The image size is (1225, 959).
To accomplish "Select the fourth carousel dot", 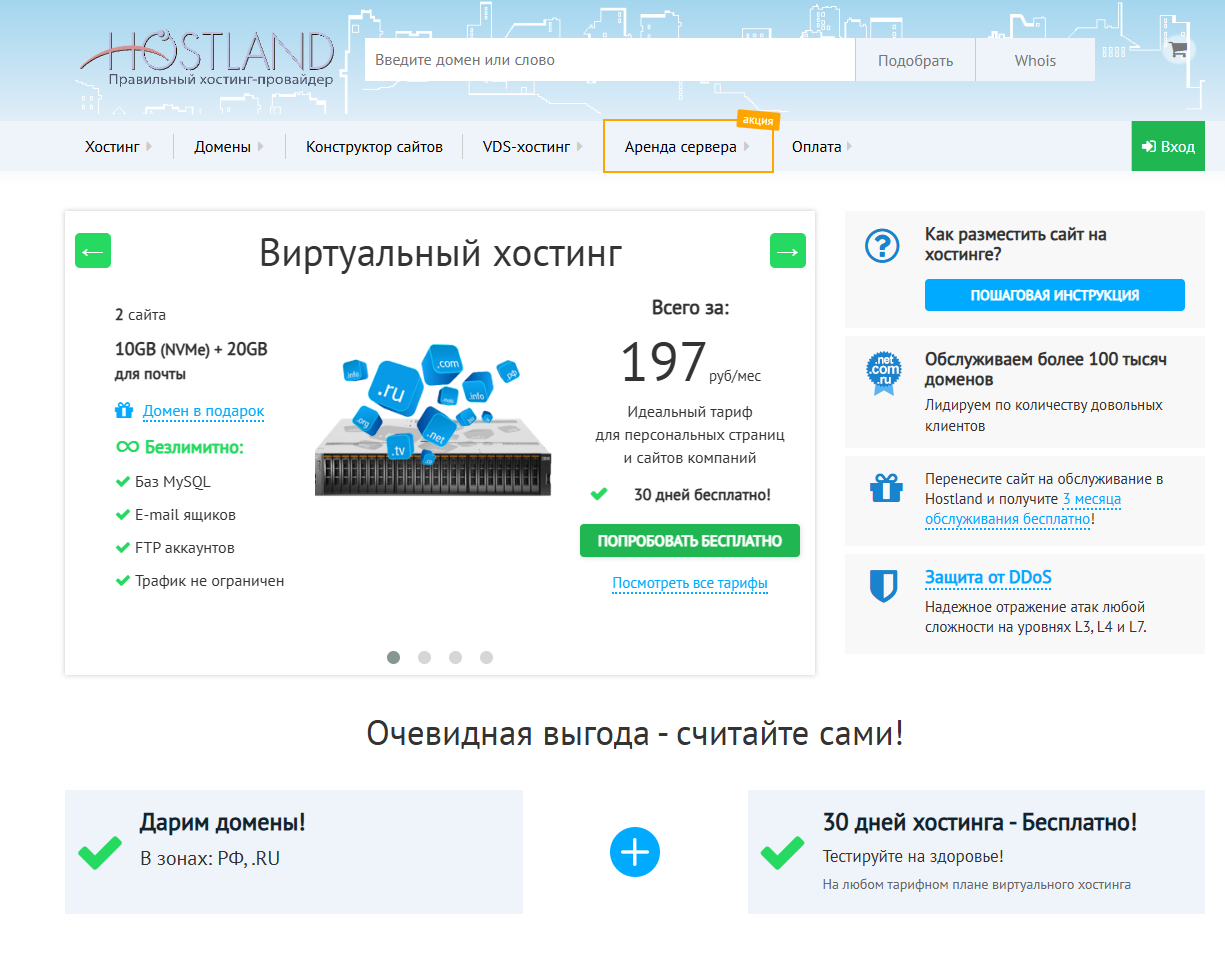I will pyautogui.click(x=486, y=657).
